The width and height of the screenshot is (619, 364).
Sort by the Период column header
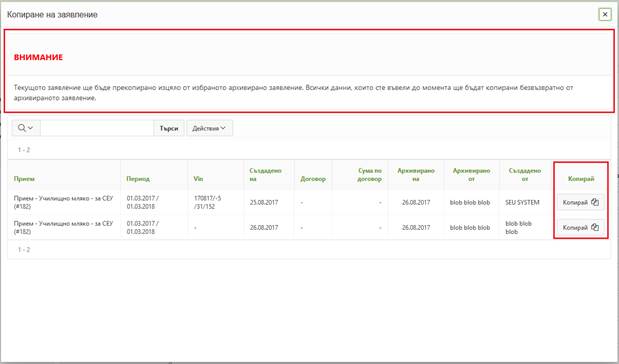[x=138, y=179]
